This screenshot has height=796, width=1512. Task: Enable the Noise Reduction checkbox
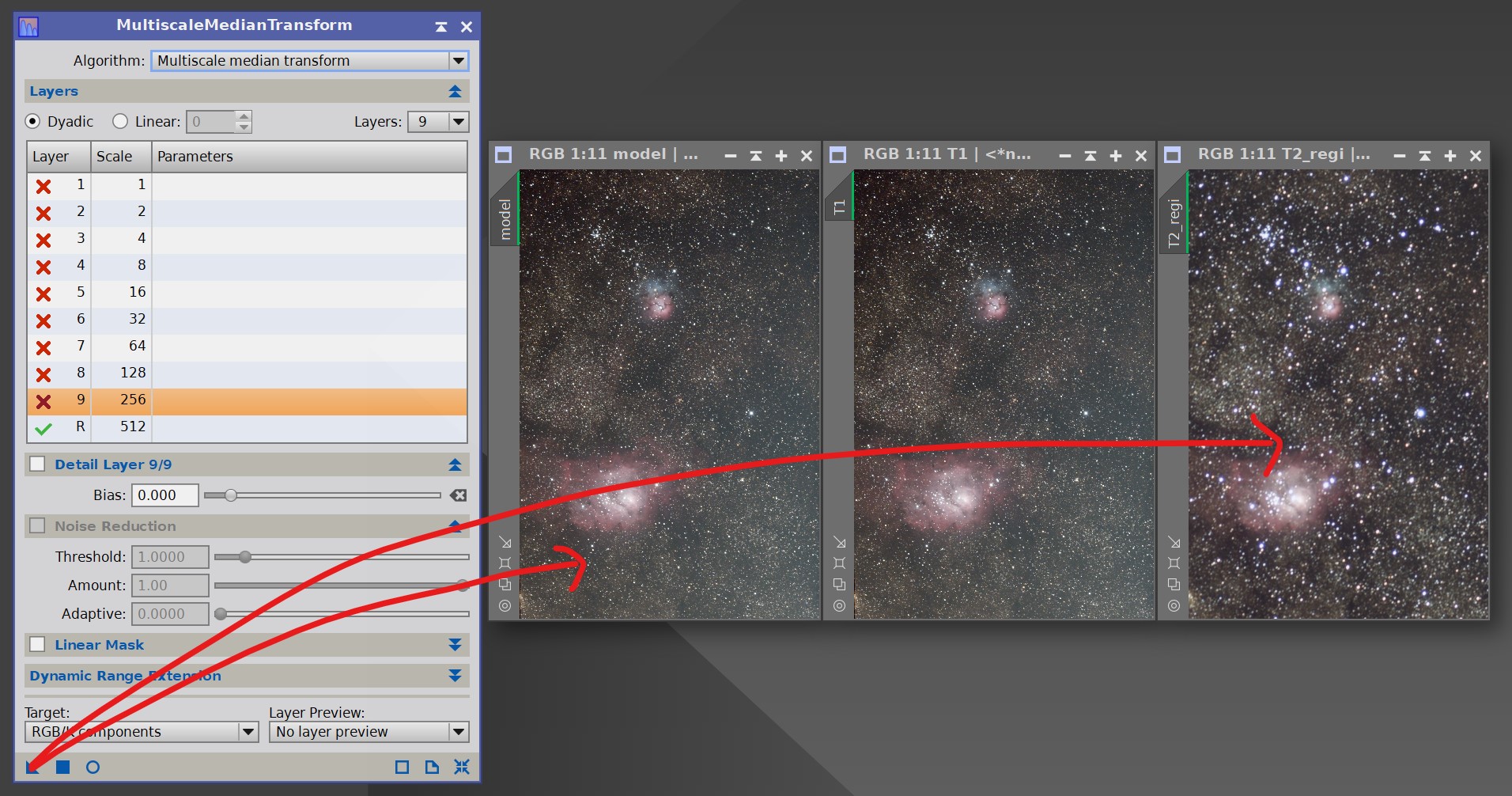point(37,525)
